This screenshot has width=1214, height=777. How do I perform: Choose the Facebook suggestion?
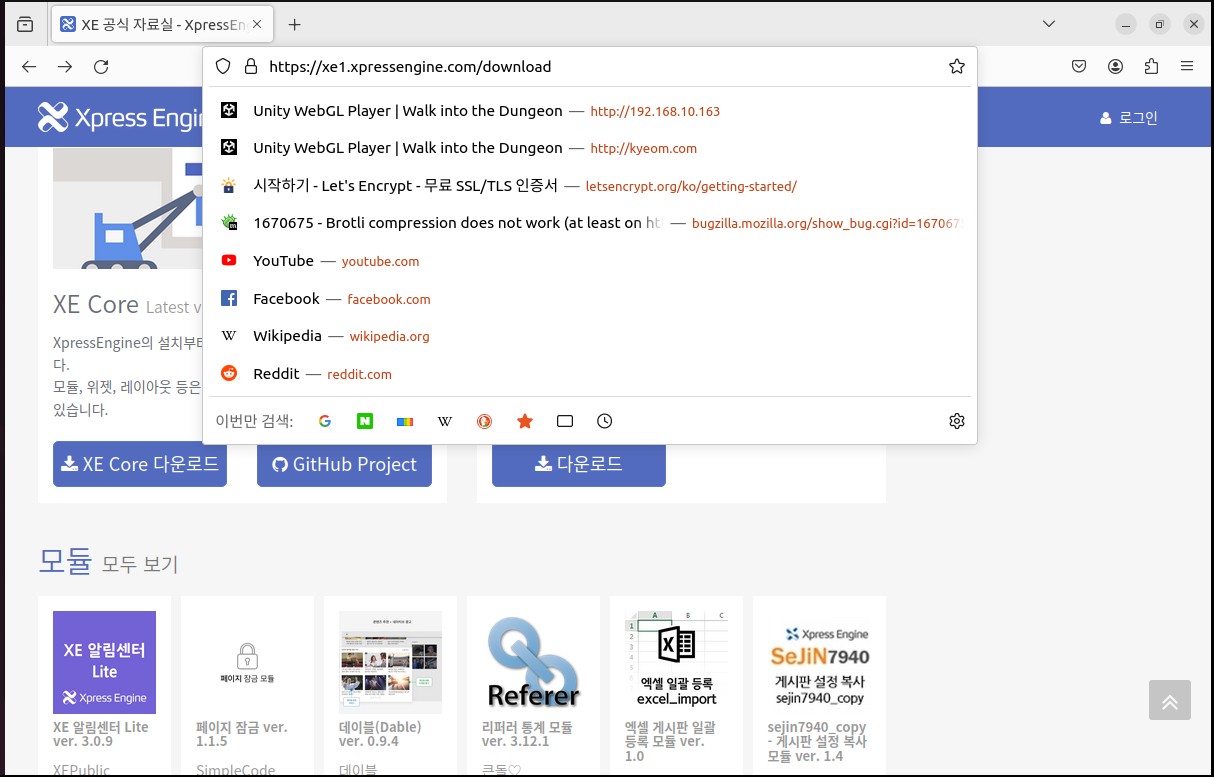[590, 299]
